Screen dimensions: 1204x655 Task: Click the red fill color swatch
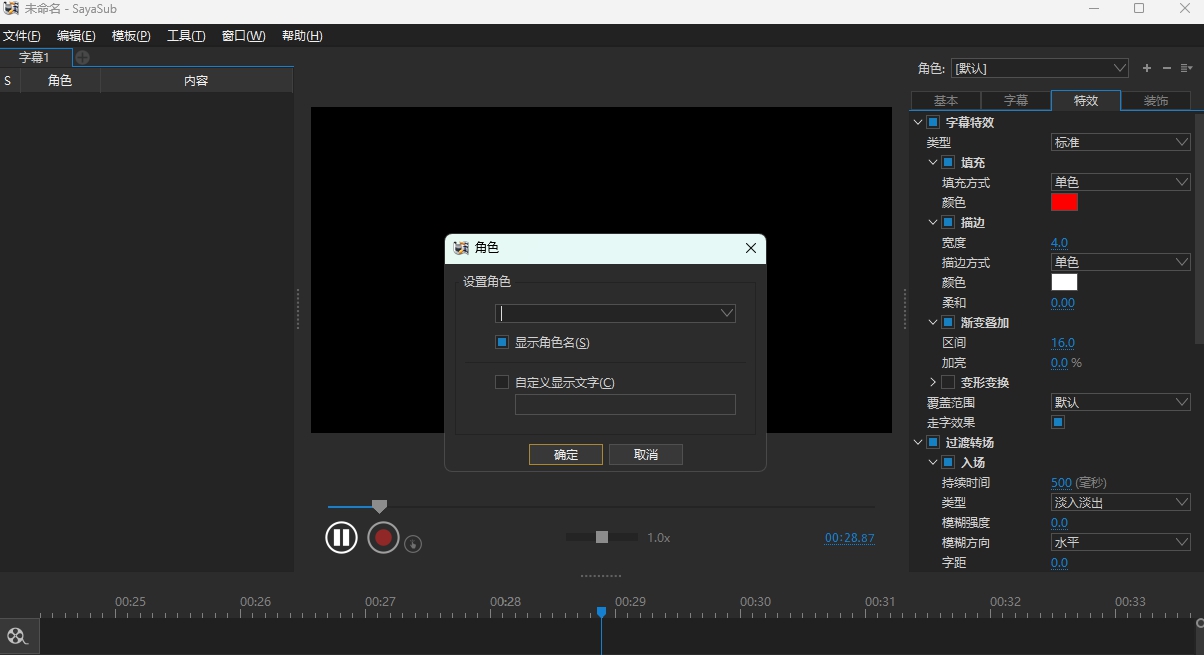tap(1064, 202)
